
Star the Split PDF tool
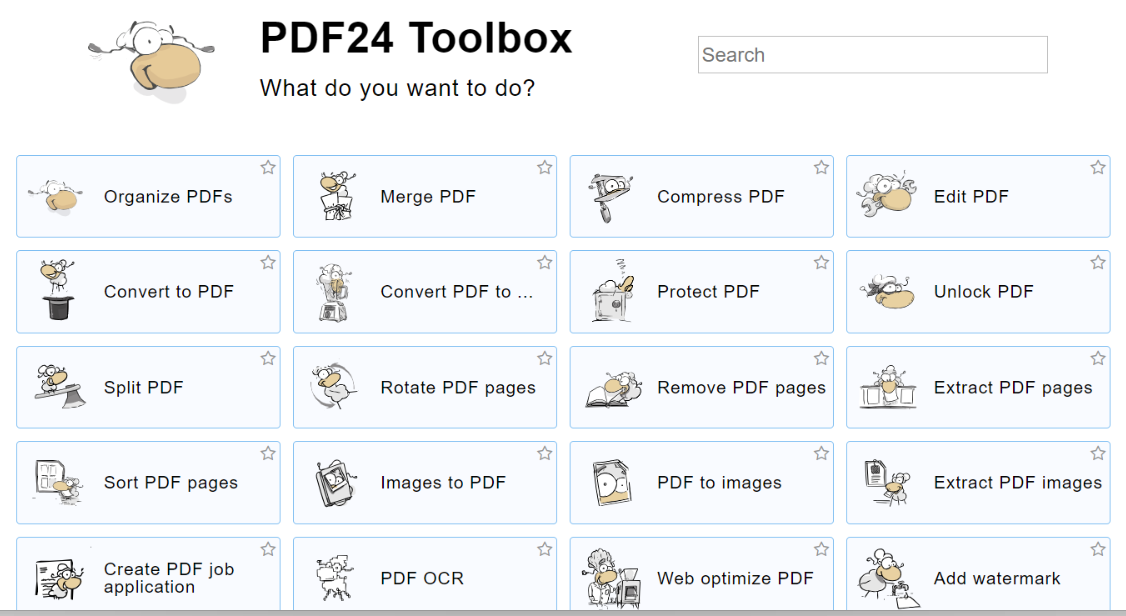click(x=268, y=358)
